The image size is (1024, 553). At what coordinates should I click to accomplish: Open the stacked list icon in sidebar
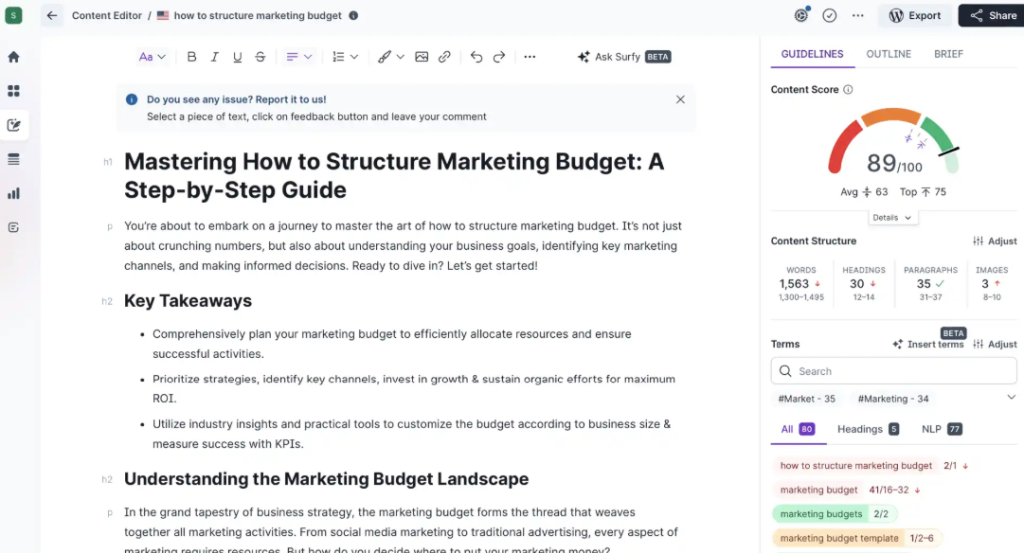click(14, 159)
